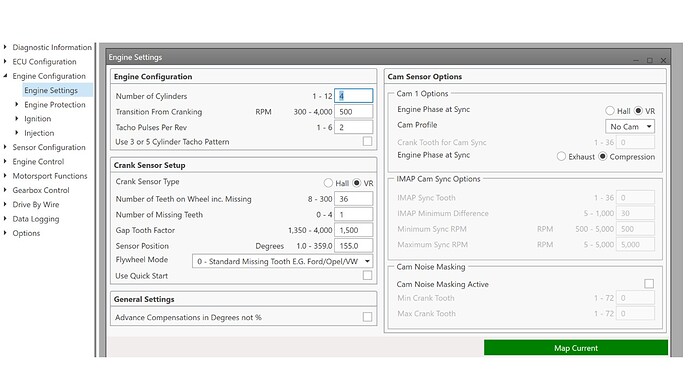This screenshot has width=690, height=388.
Task: Select Engine Configuration in sidebar
Action: click(x=49, y=76)
